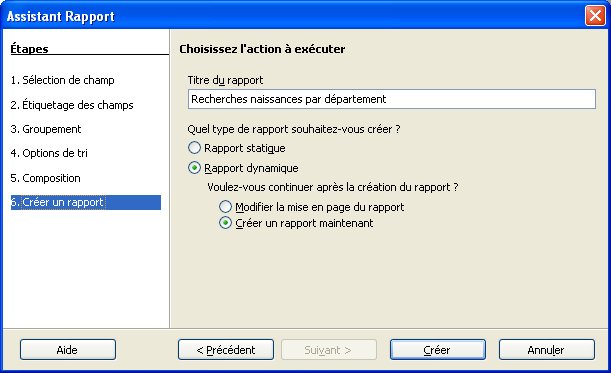
Task: Switch to step 4 Options de tri
Action: pyautogui.click(x=49, y=153)
